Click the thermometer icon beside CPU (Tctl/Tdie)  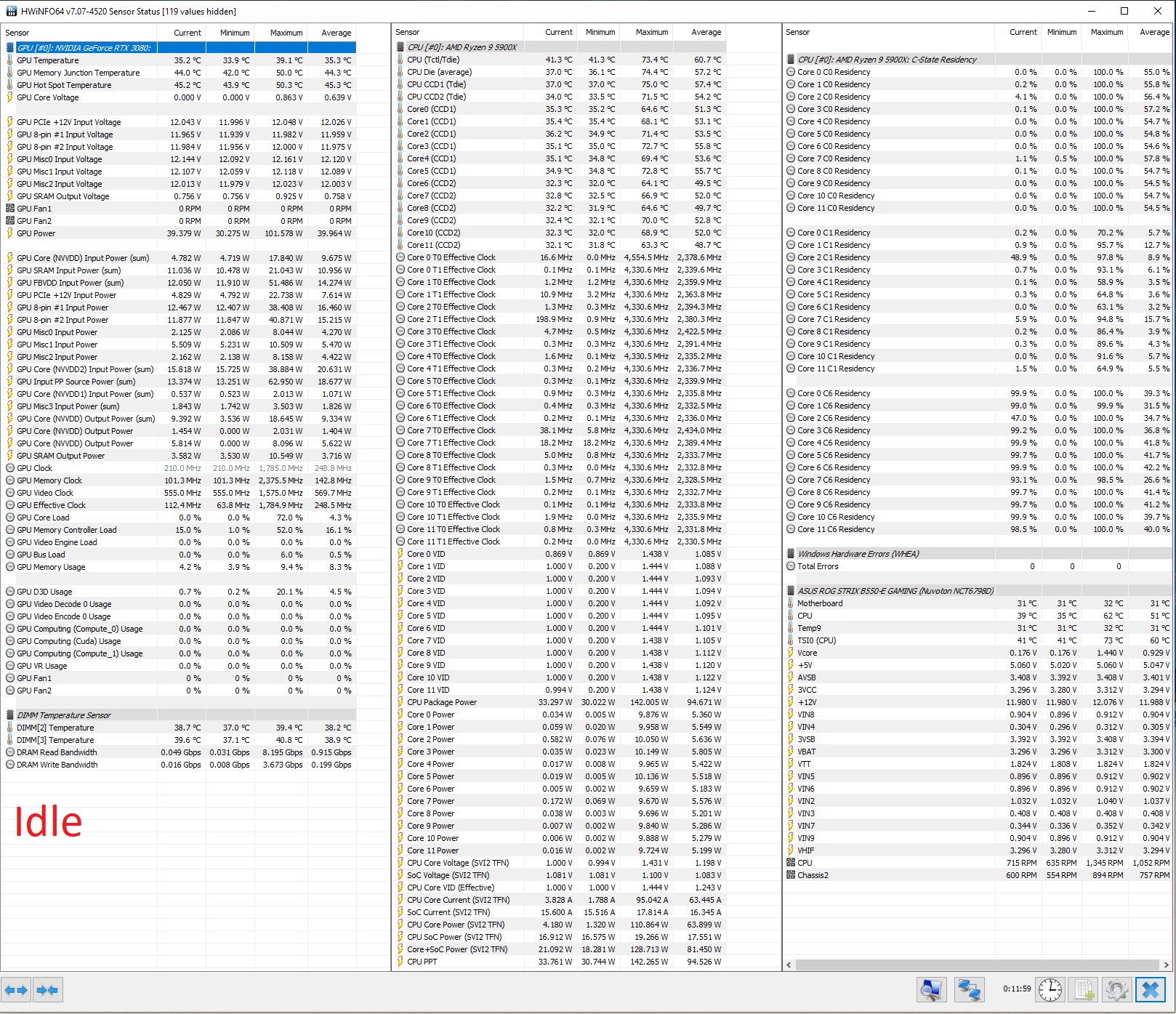(x=400, y=60)
